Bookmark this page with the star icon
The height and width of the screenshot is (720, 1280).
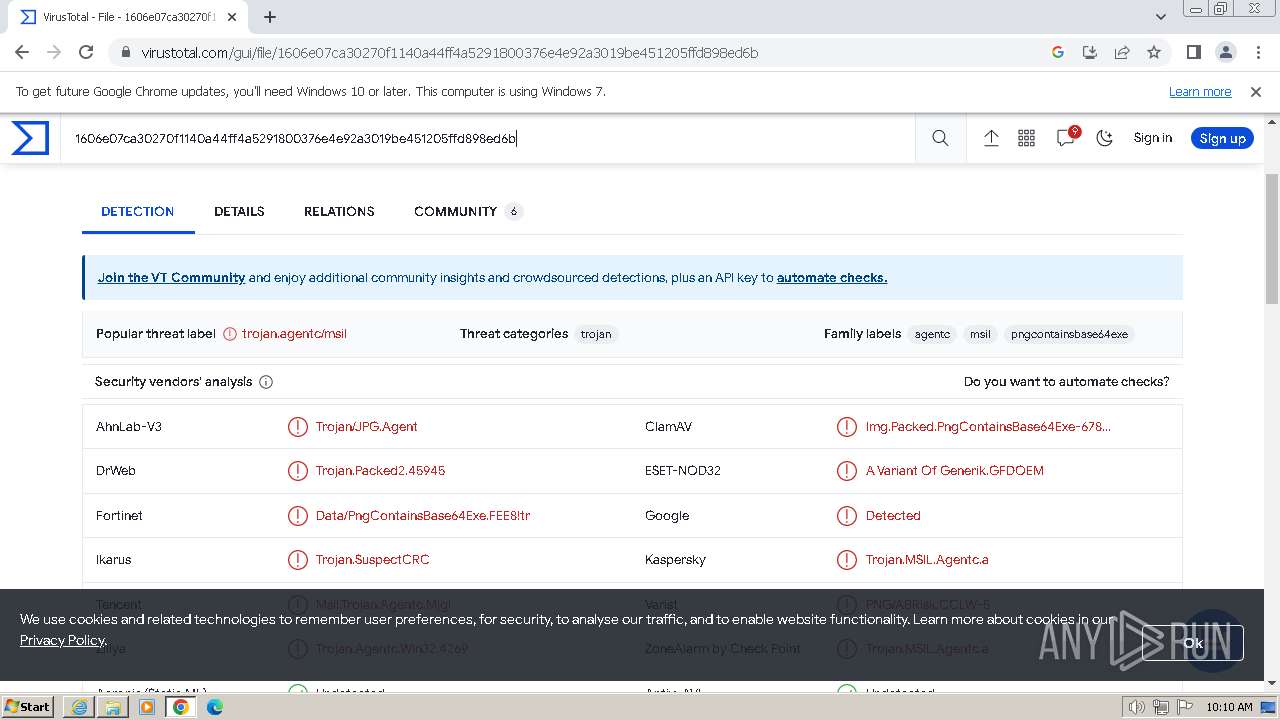1154,52
